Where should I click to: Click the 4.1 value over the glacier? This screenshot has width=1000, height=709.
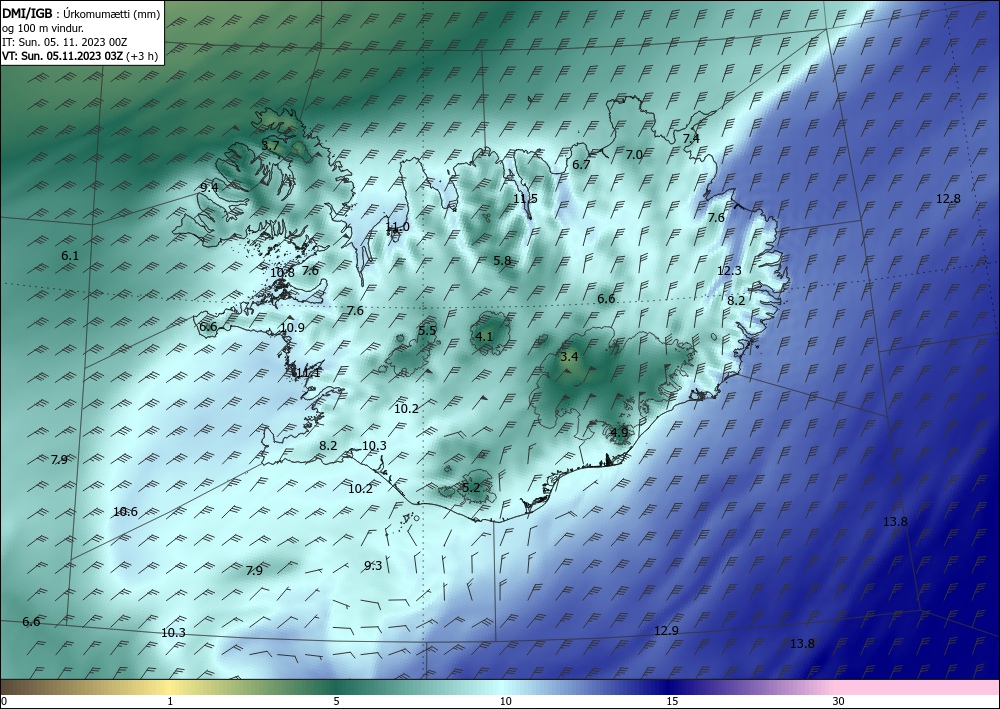(x=484, y=336)
